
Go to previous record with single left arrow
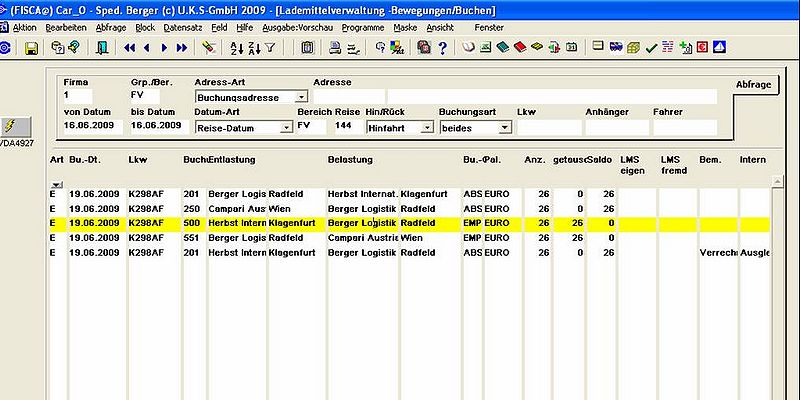pyautogui.click(x=147, y=48)
